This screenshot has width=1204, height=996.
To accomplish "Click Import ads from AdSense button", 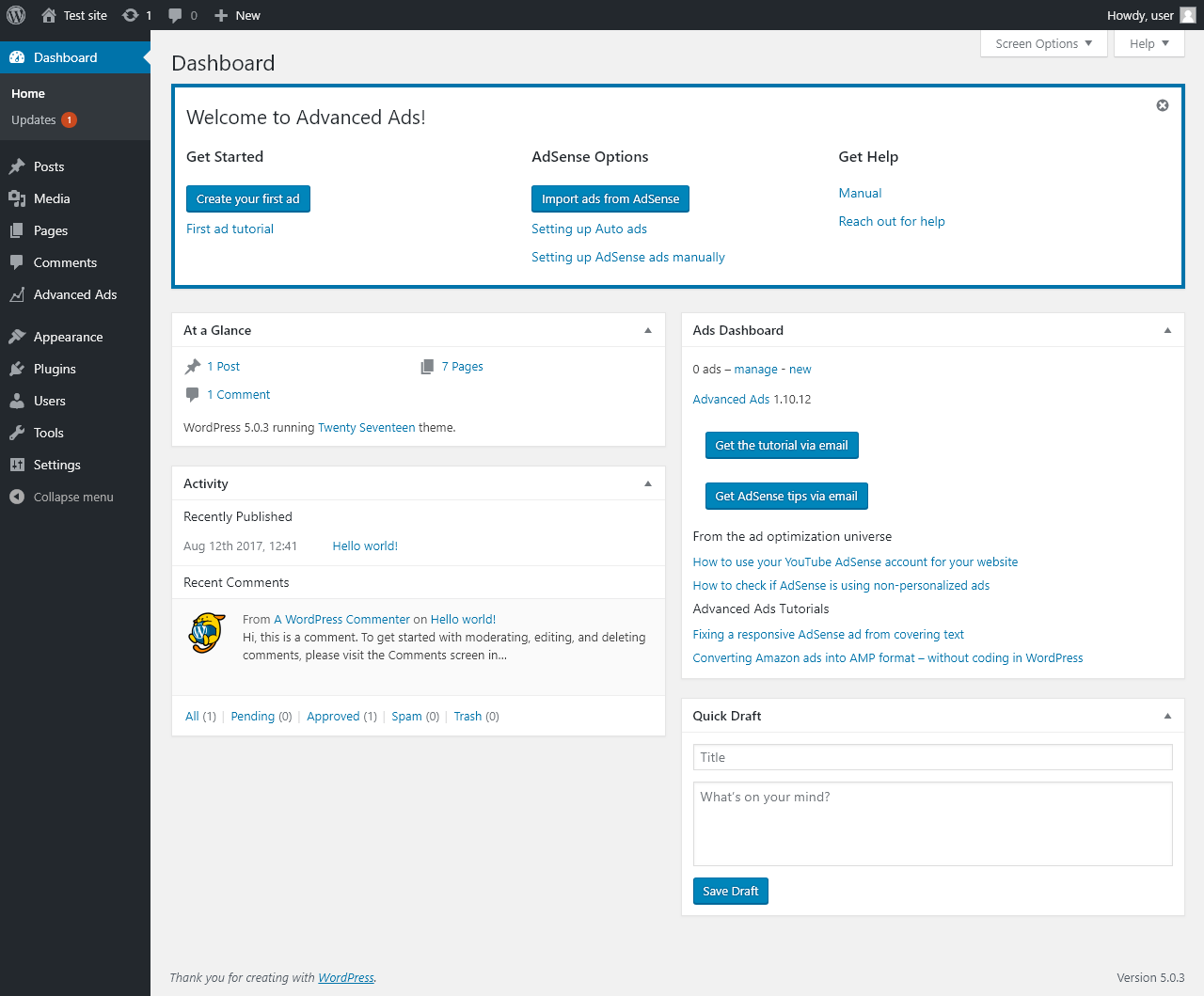I will pos(610,198).
